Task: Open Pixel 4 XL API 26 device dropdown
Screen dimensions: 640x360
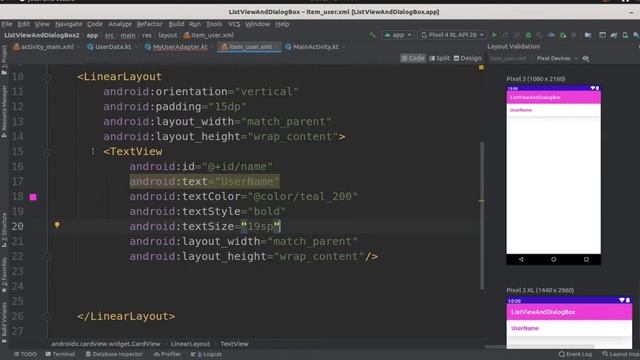Action: click(x=452, y=35)
